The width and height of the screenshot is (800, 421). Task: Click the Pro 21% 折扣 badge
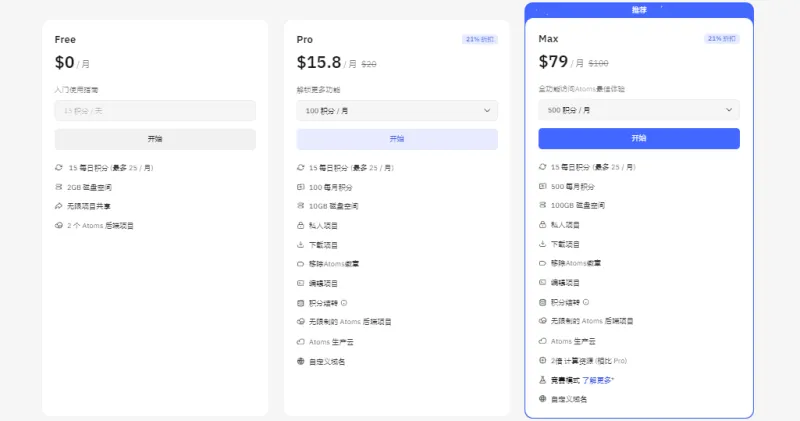click(x=480, y=39)
